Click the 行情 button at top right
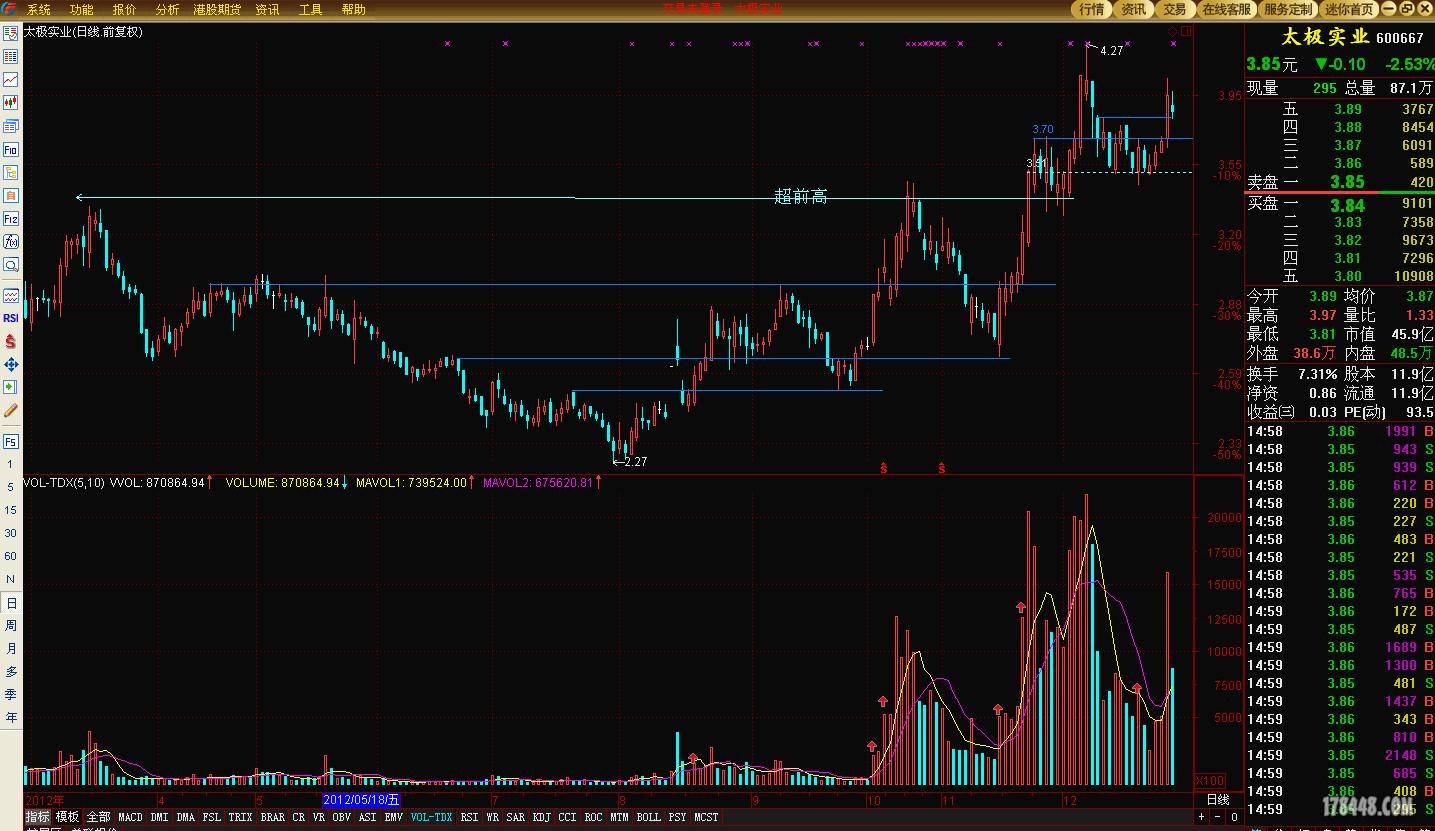The height and width of the screenshot is (831, 1435). click(x=1093, y=9)
